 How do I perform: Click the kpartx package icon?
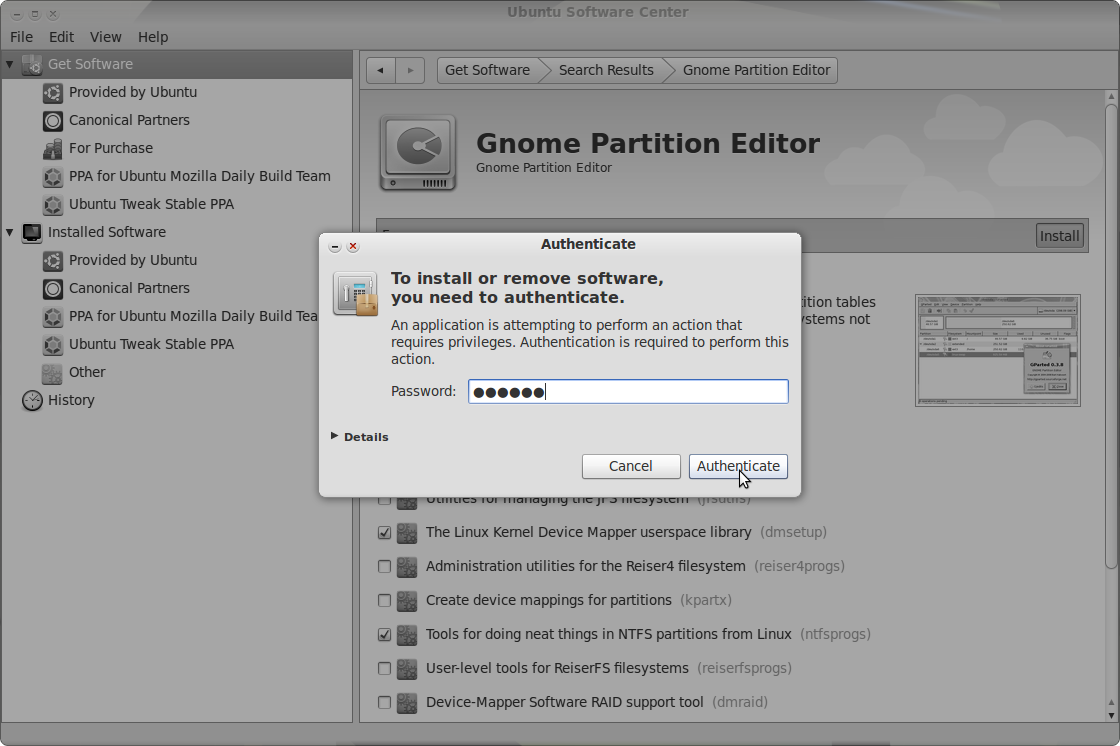407,600
